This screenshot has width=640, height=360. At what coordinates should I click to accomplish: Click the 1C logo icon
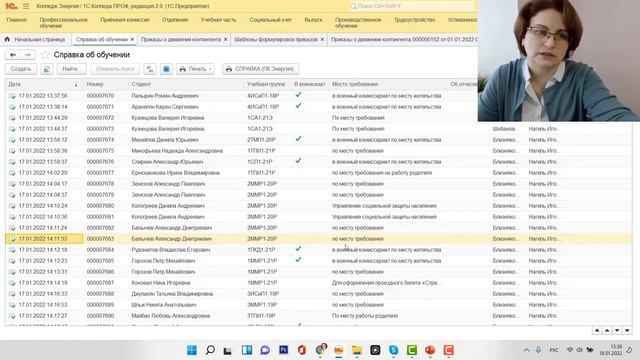[11, 6]
